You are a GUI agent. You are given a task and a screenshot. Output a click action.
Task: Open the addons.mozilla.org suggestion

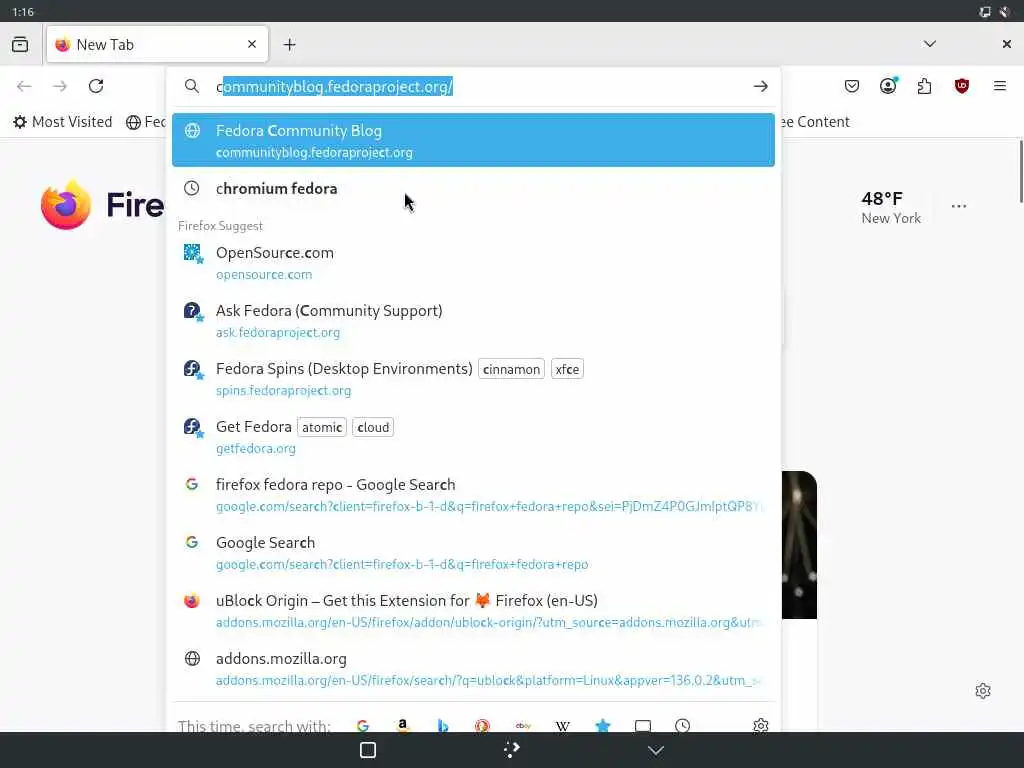[473, 669]
